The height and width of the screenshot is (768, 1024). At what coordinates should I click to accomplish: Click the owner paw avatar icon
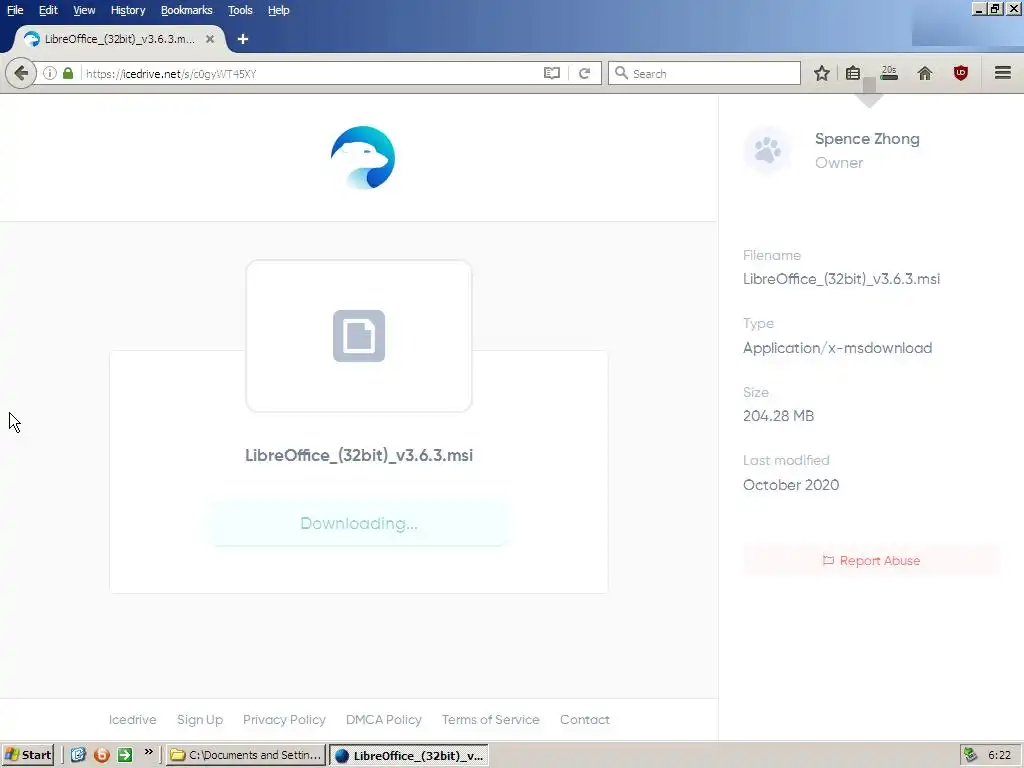[x=767, y=150]
